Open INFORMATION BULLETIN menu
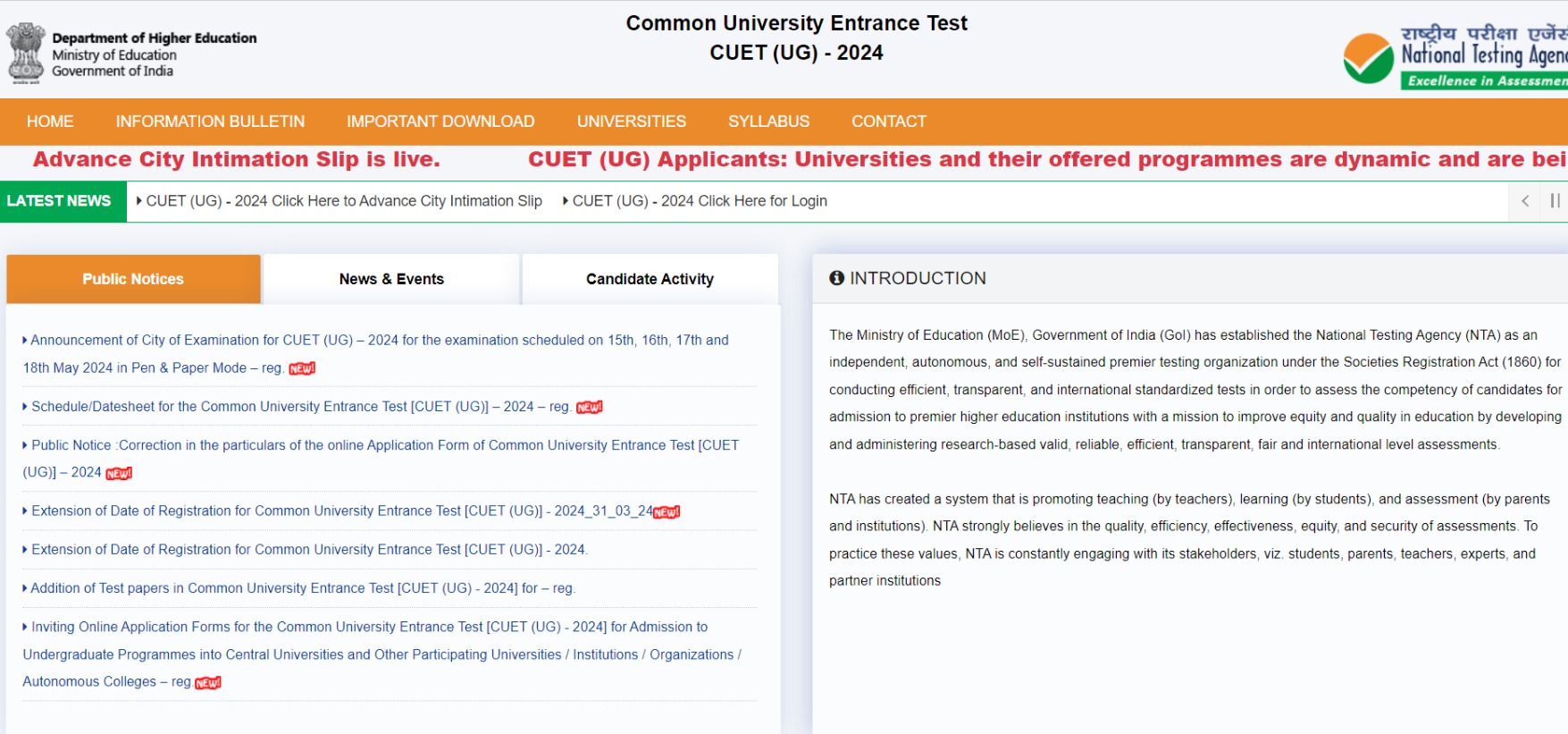This screenshot has width=1568, height=734. [x=210, y=122]
